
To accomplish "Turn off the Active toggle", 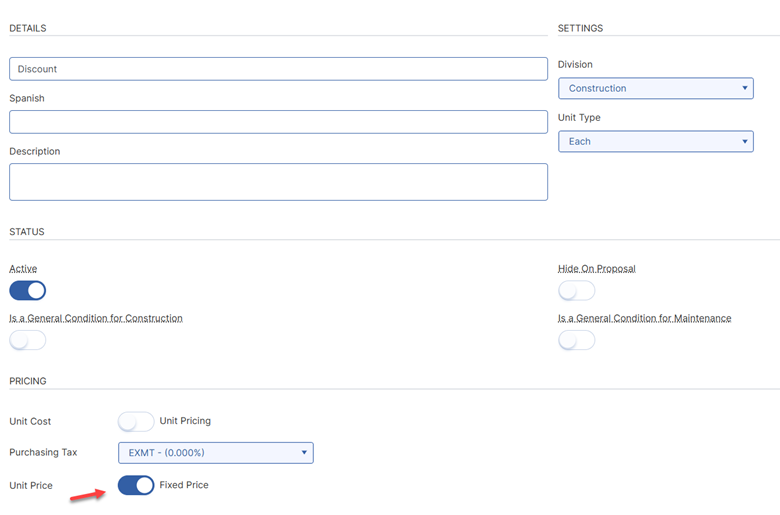I will (28, 291).
